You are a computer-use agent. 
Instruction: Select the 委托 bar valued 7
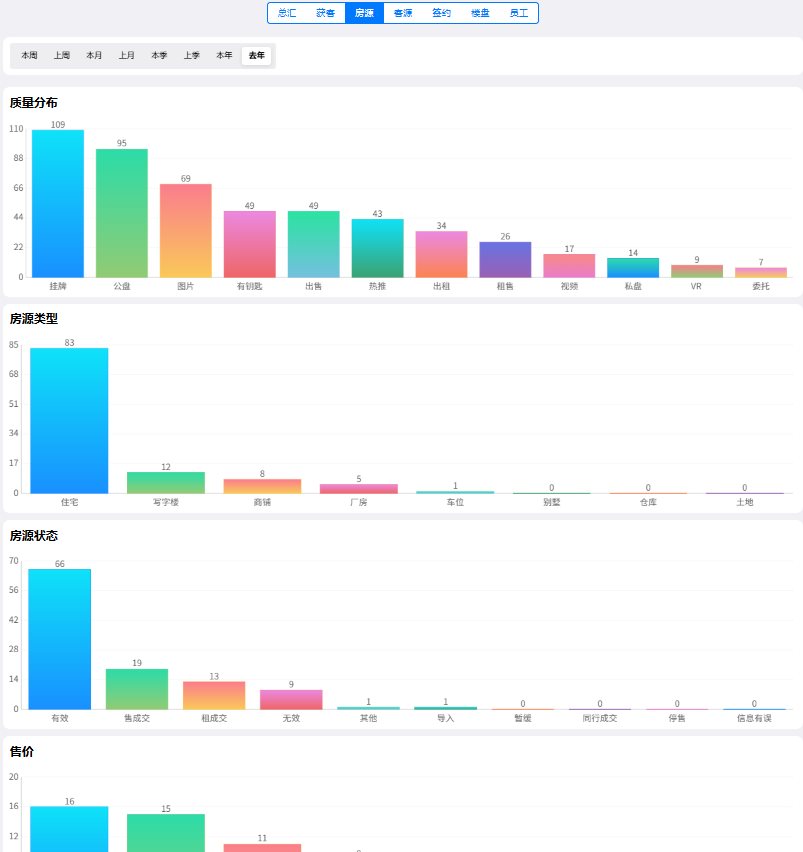[x=761, y=273]
